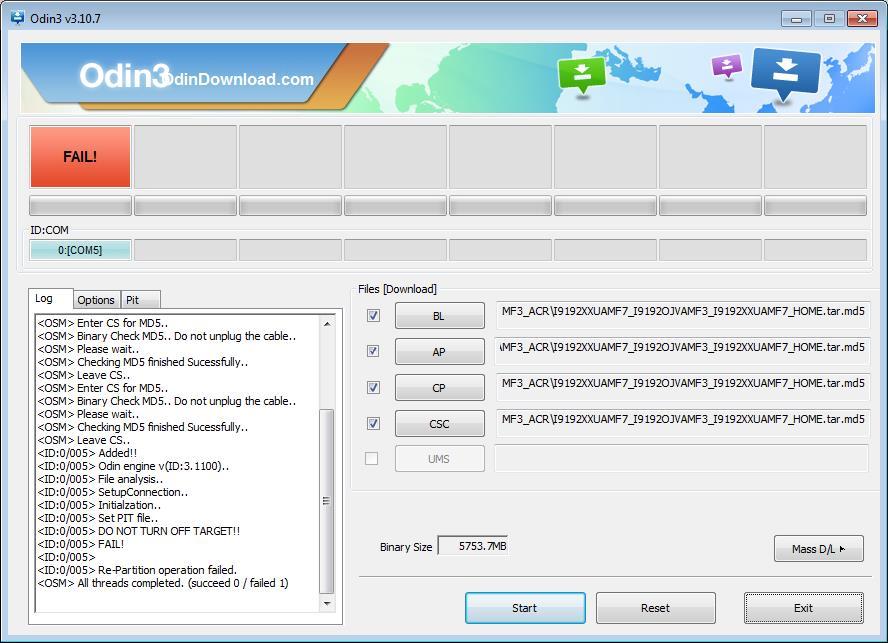888x643 pixels.
Task: Uncheck the BL firmware checkbox
Action: click(373, 315)
